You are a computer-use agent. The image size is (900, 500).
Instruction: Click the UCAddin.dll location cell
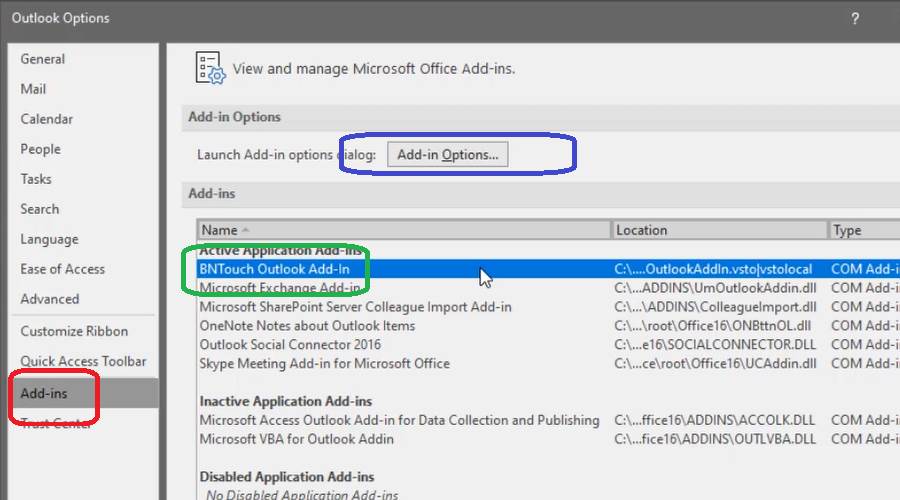(x=715, y=363)
